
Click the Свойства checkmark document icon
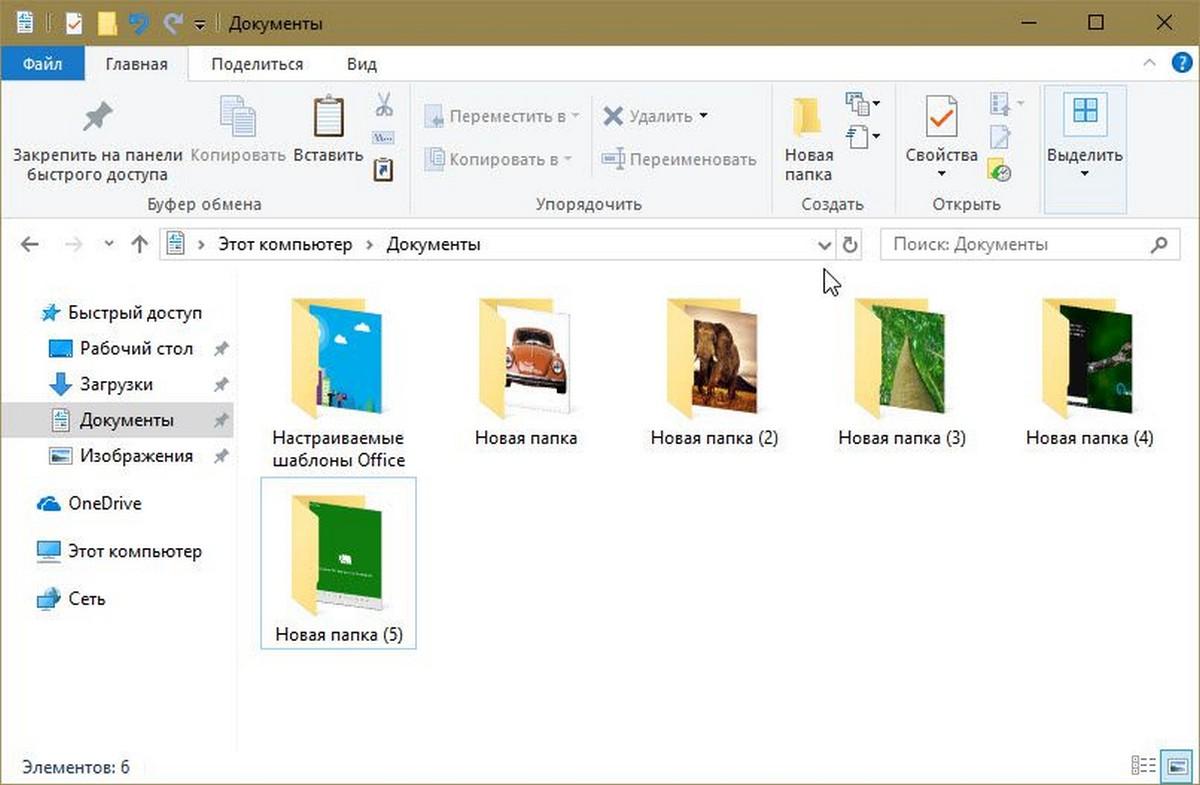coord(941,117)
